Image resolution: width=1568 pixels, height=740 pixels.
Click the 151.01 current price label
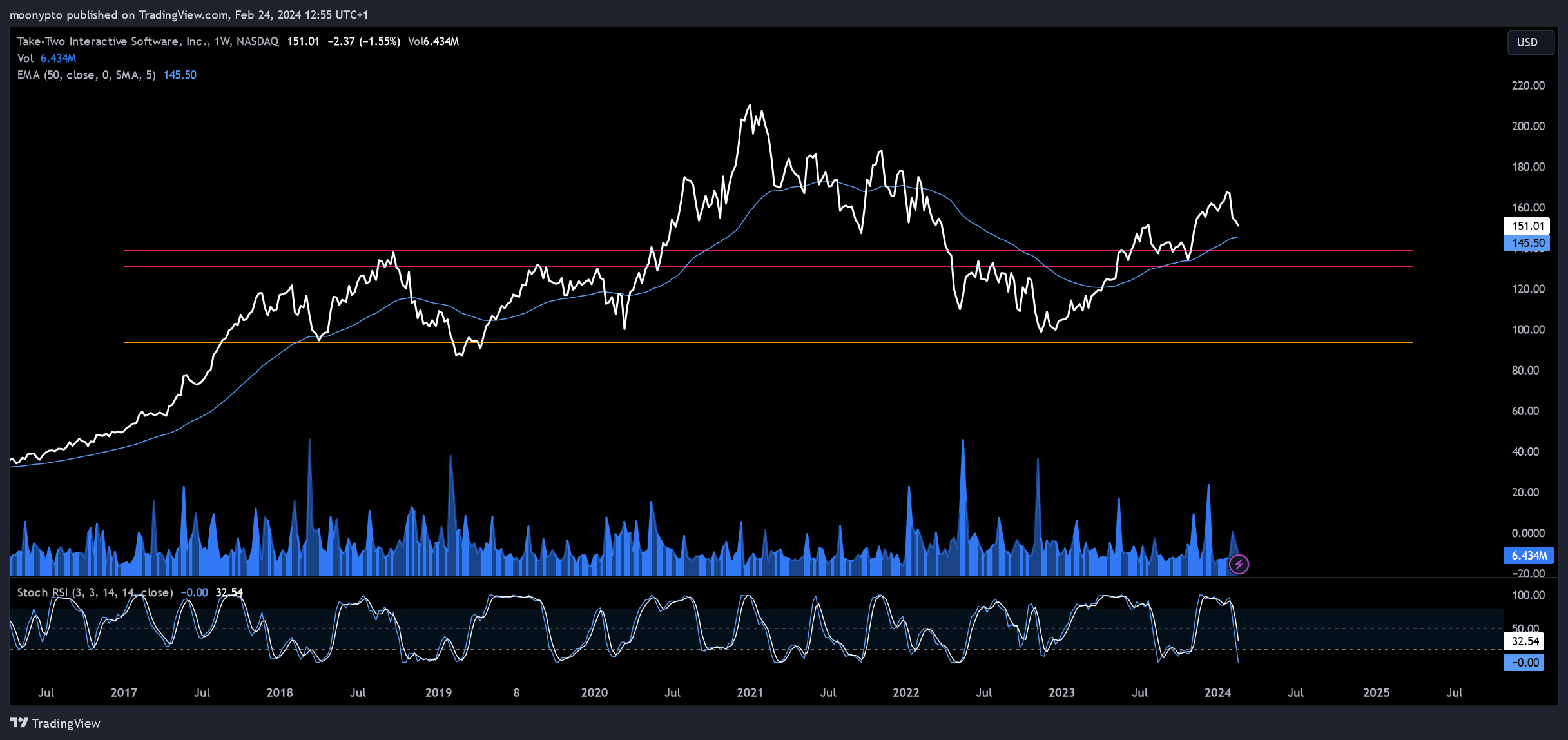coord(1527,226)
